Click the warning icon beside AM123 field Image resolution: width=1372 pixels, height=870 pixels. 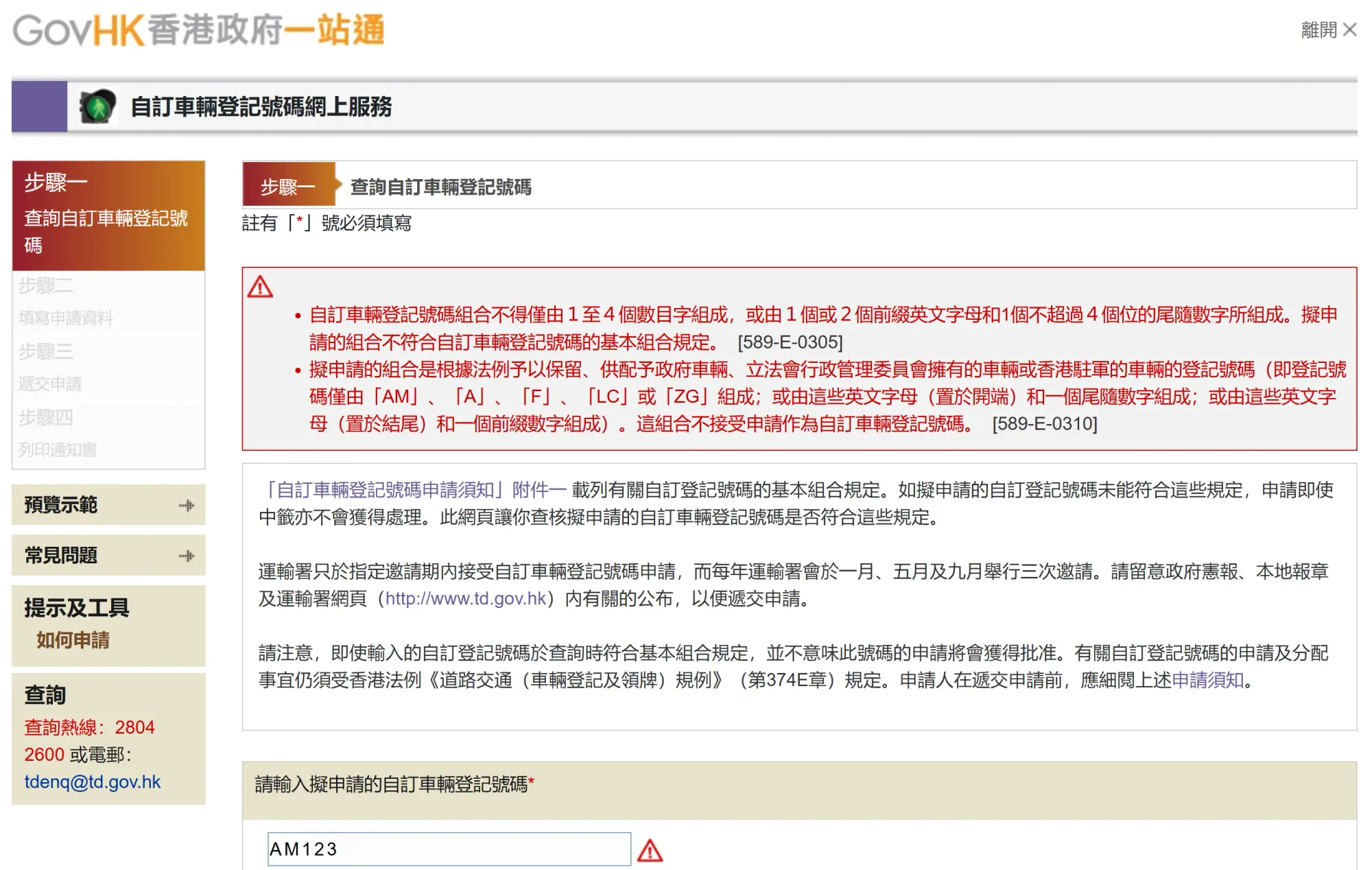650,851
